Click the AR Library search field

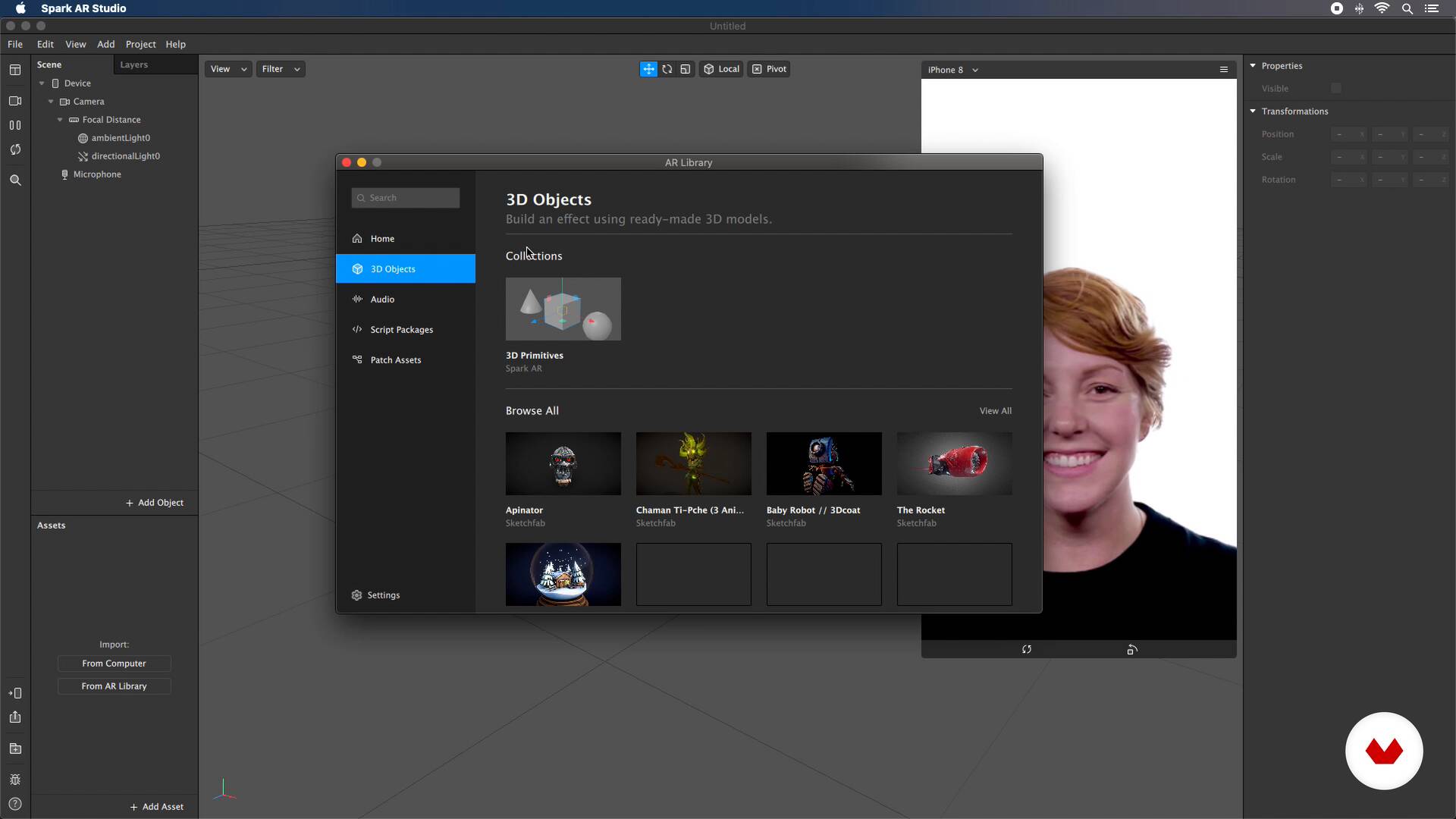(x=406, y=198)
